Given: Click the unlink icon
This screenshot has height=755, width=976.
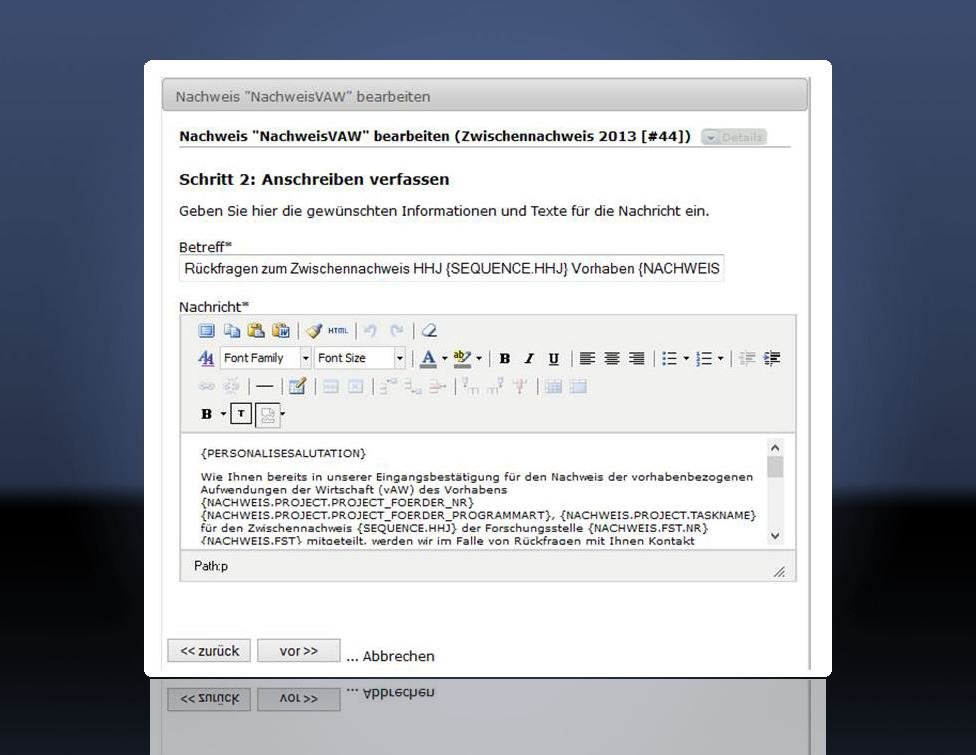Looking at the screenshot, I should (x=231, y=387).
